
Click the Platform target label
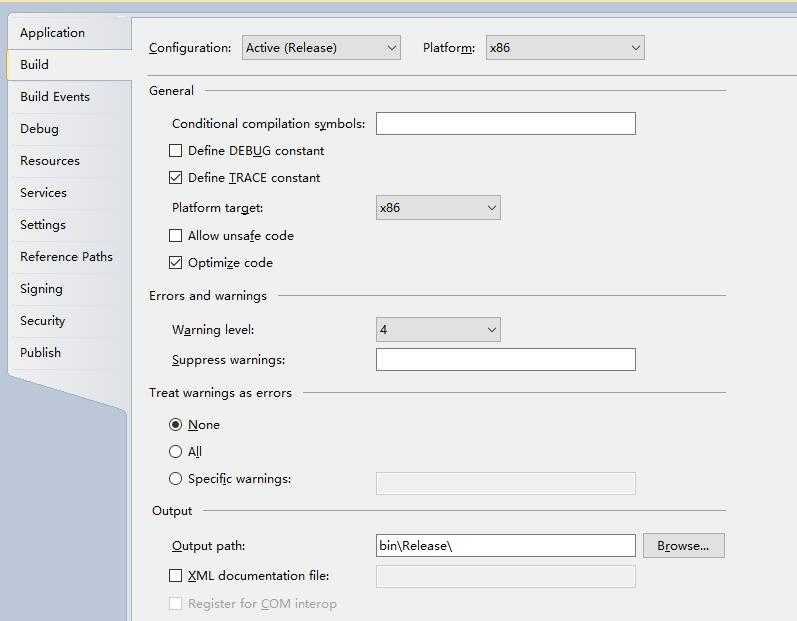tap(218, 208)
